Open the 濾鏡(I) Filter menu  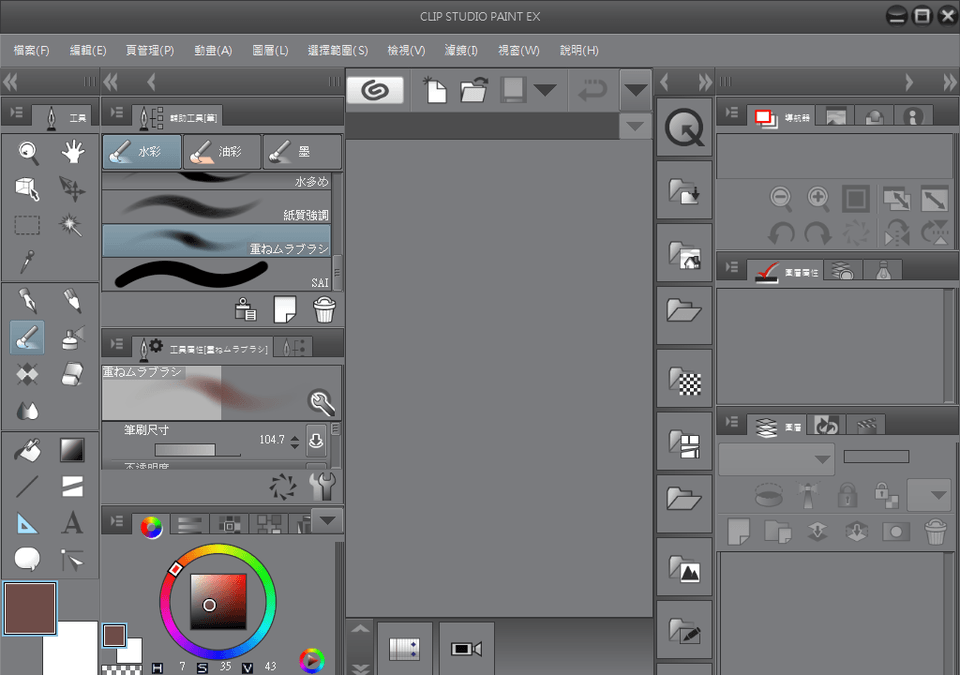tap(461, 50)
